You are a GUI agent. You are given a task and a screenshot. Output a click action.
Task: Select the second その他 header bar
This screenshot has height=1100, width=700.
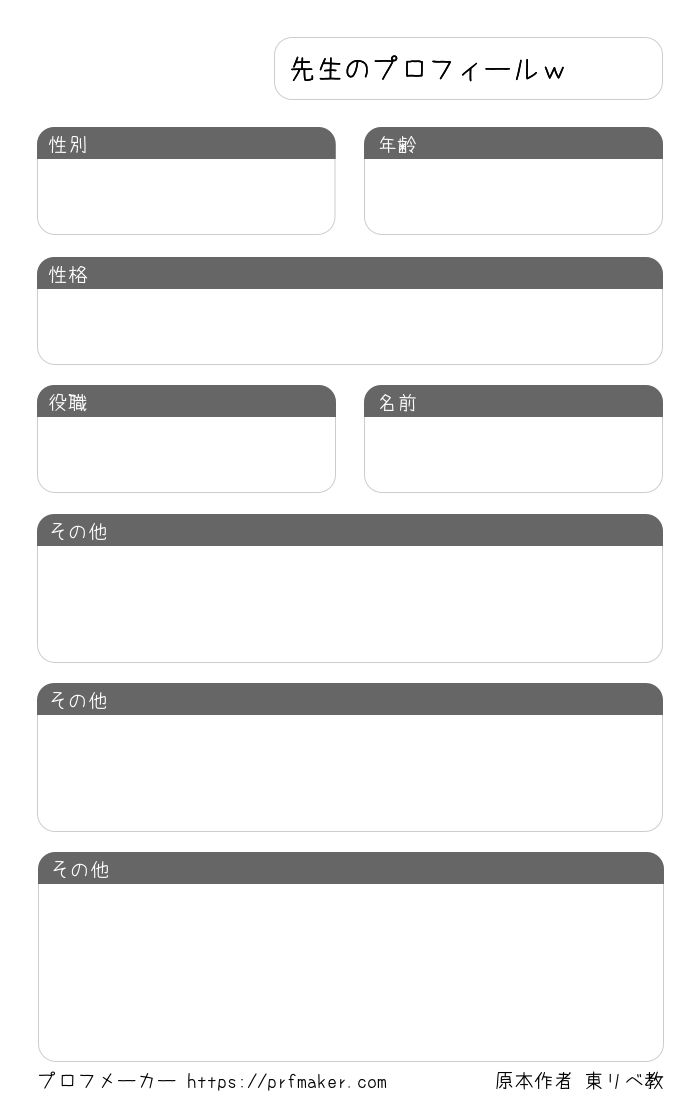coord(350,699)
